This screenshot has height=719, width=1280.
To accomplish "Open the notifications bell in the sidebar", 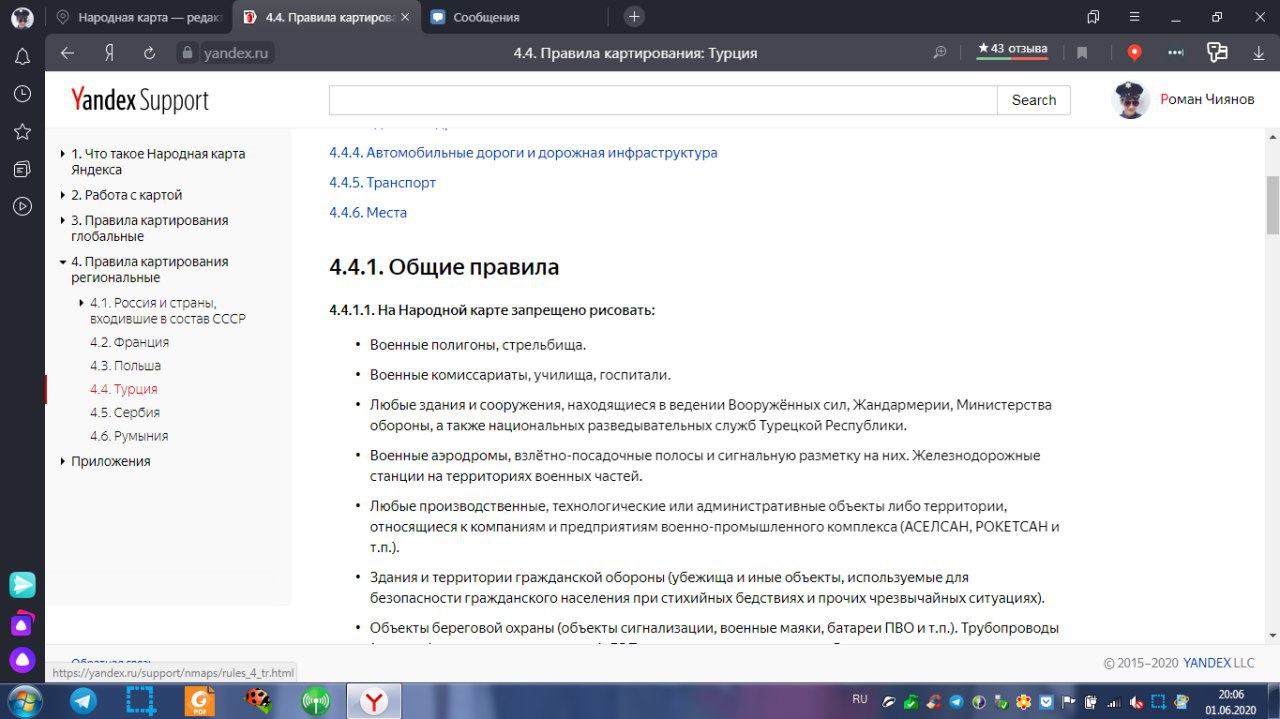I will [22, 56].
